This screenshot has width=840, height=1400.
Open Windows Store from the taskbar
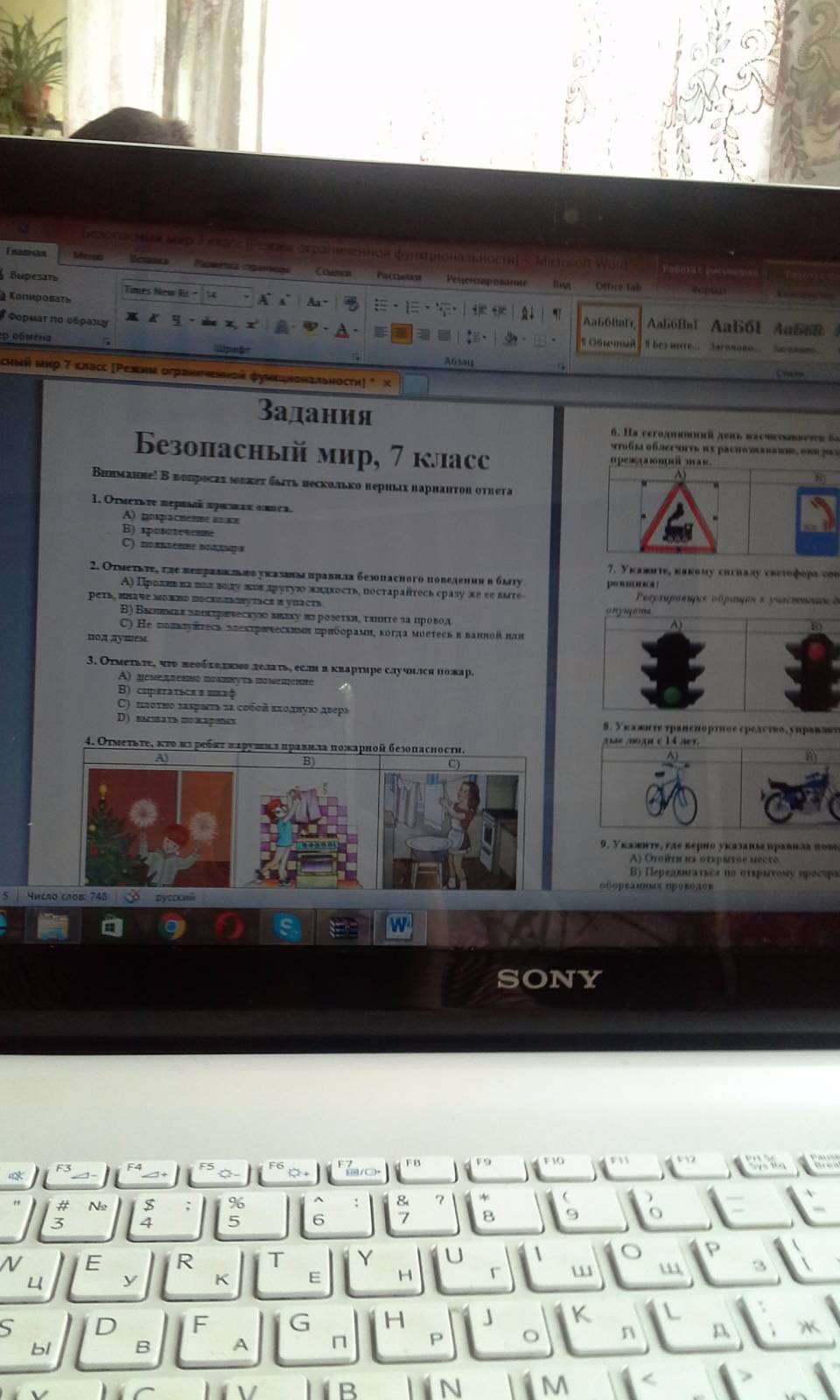(x=111, y=927)
